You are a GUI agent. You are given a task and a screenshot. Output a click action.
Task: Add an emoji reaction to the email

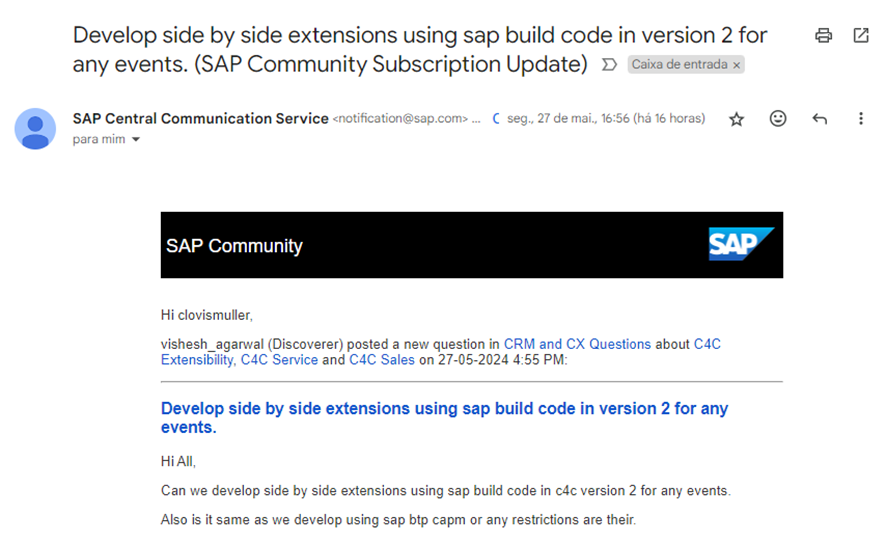click(x=778, y=119)
